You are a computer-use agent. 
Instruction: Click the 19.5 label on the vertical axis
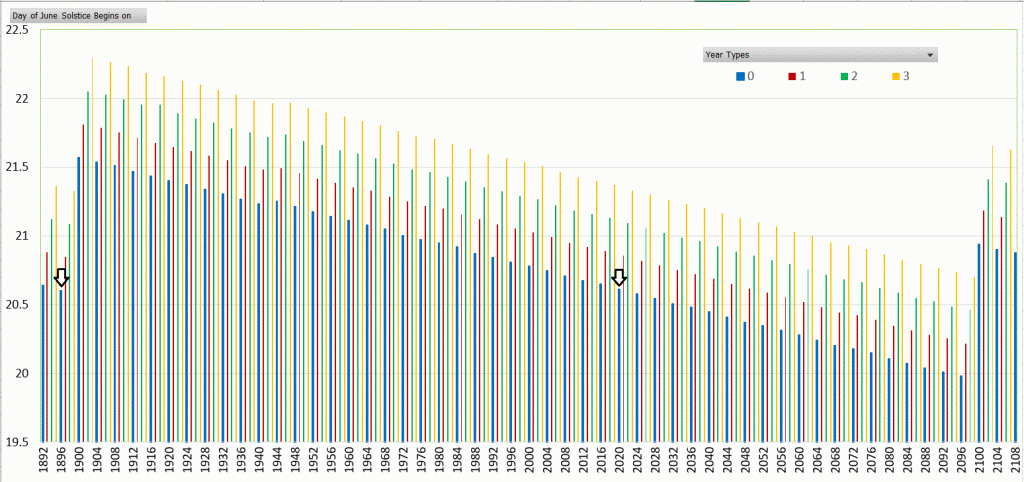(17, 441)
